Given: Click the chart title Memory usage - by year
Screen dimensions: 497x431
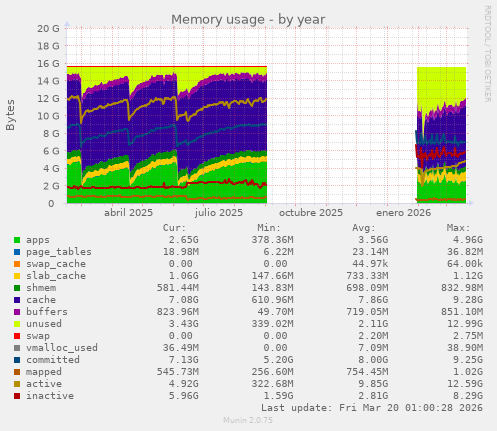Looking at the screenshot, I should [248, 20].
